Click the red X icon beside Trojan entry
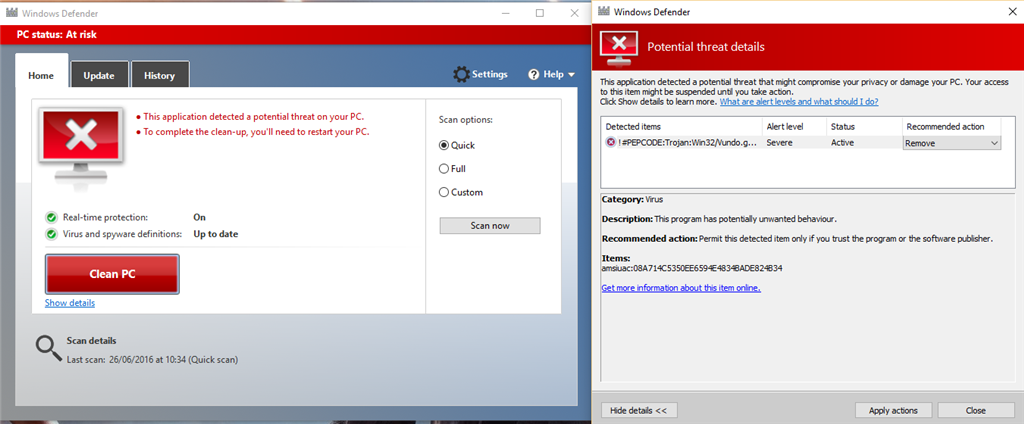1024x424 pixels. (x=611, y=142)
